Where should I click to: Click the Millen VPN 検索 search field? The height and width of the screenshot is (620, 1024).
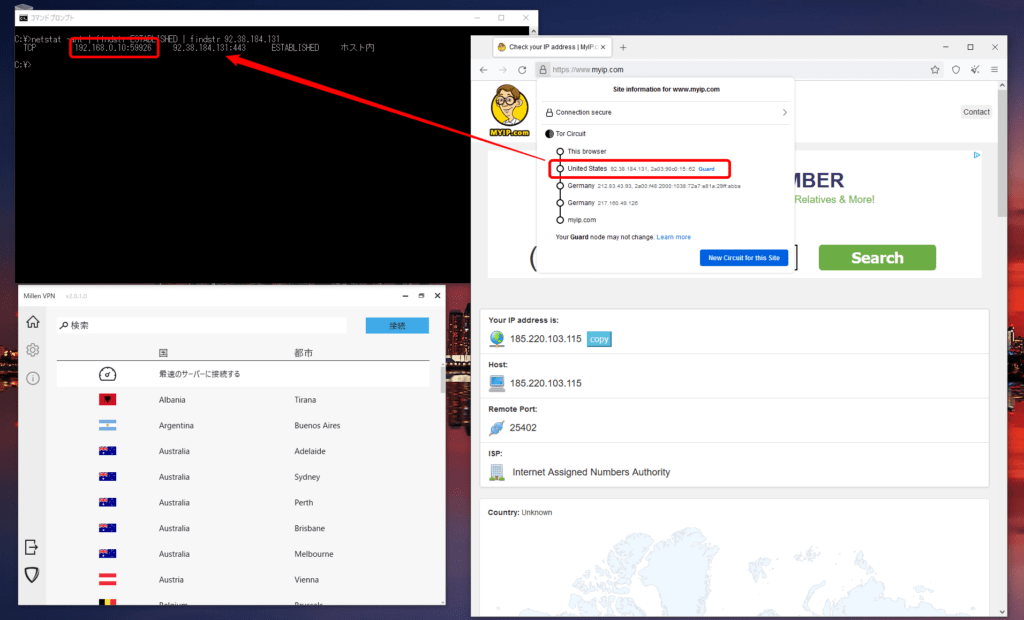(202, 325)
